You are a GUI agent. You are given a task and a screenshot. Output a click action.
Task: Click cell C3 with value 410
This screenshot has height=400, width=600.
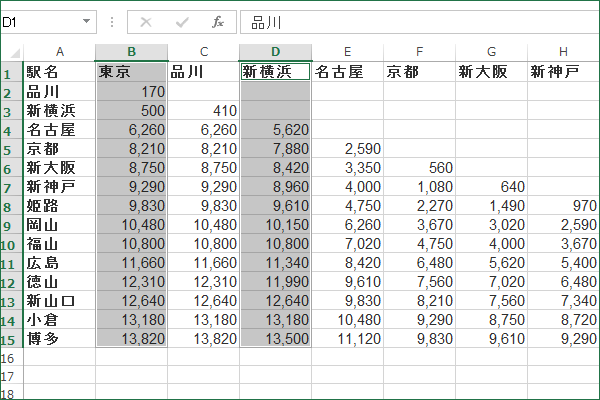(x=204, y=111)
